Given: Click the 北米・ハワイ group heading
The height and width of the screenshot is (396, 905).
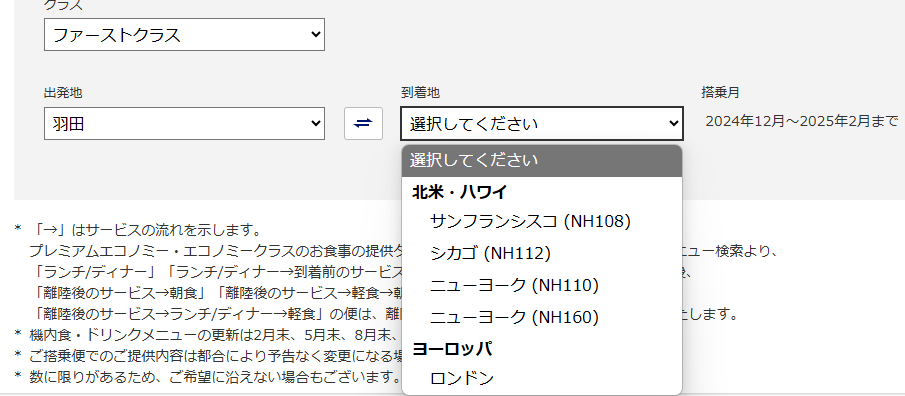Looking at the screenshot, I should 459,192.
